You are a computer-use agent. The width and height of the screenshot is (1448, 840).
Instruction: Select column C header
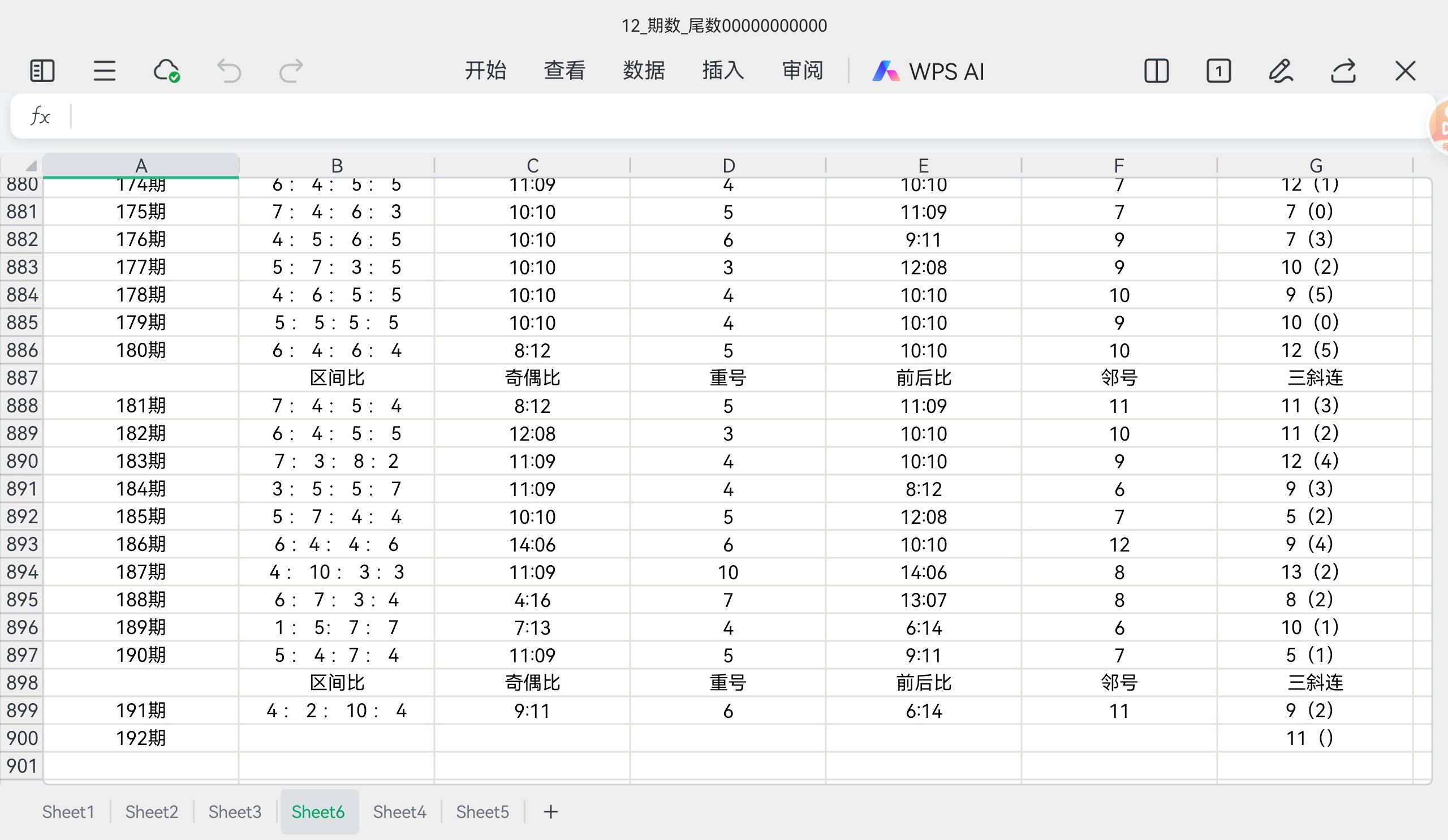[x=533, y=166]
